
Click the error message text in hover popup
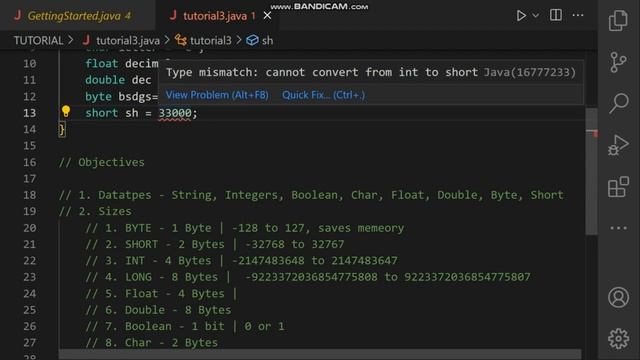322,72
